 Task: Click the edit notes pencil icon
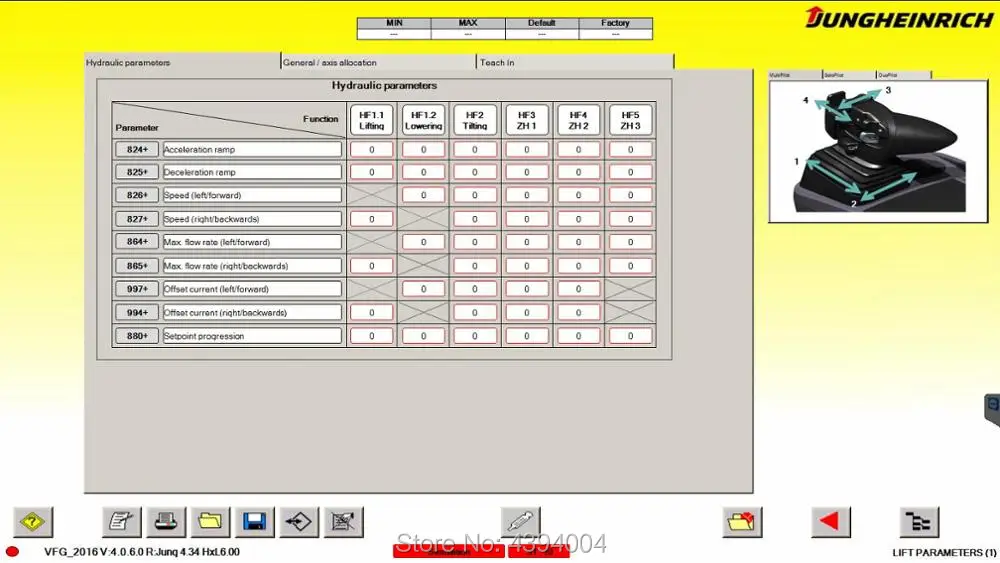click(x=121, y=522)
